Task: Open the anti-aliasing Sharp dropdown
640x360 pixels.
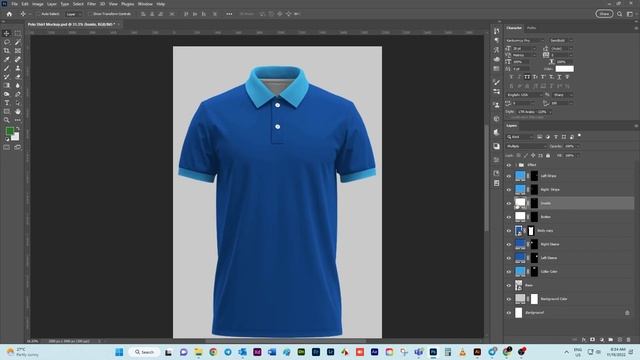Action: (x=562, y=95)
